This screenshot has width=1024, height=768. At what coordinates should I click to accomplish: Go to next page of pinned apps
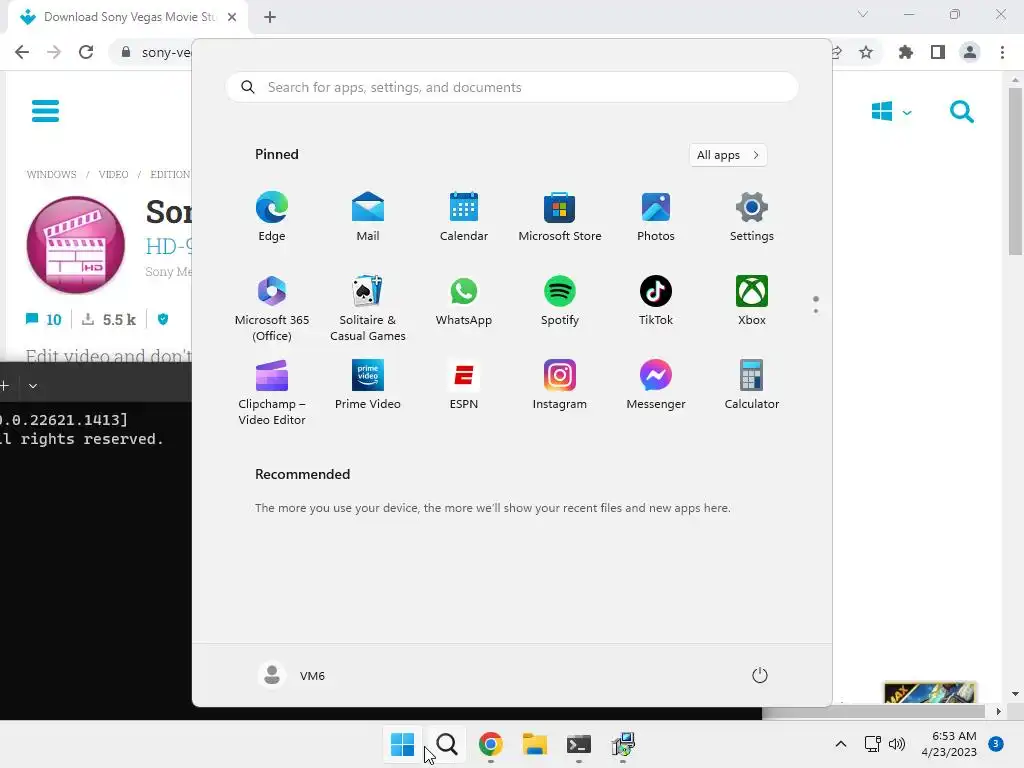coord(816,311)
